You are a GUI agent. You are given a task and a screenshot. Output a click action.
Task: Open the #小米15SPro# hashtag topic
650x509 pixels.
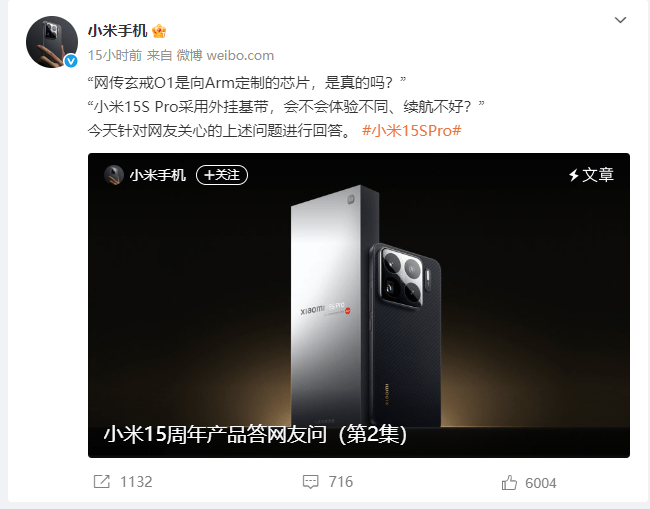point(411,131)
